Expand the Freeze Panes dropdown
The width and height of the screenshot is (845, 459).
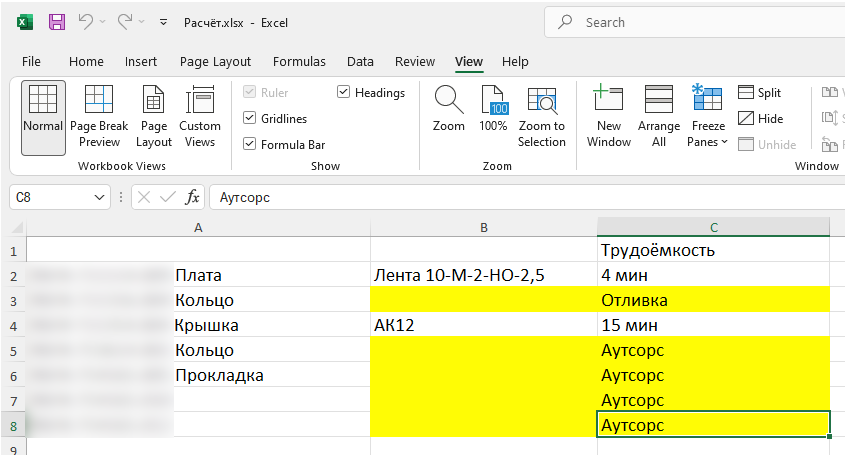pos(707,142)
